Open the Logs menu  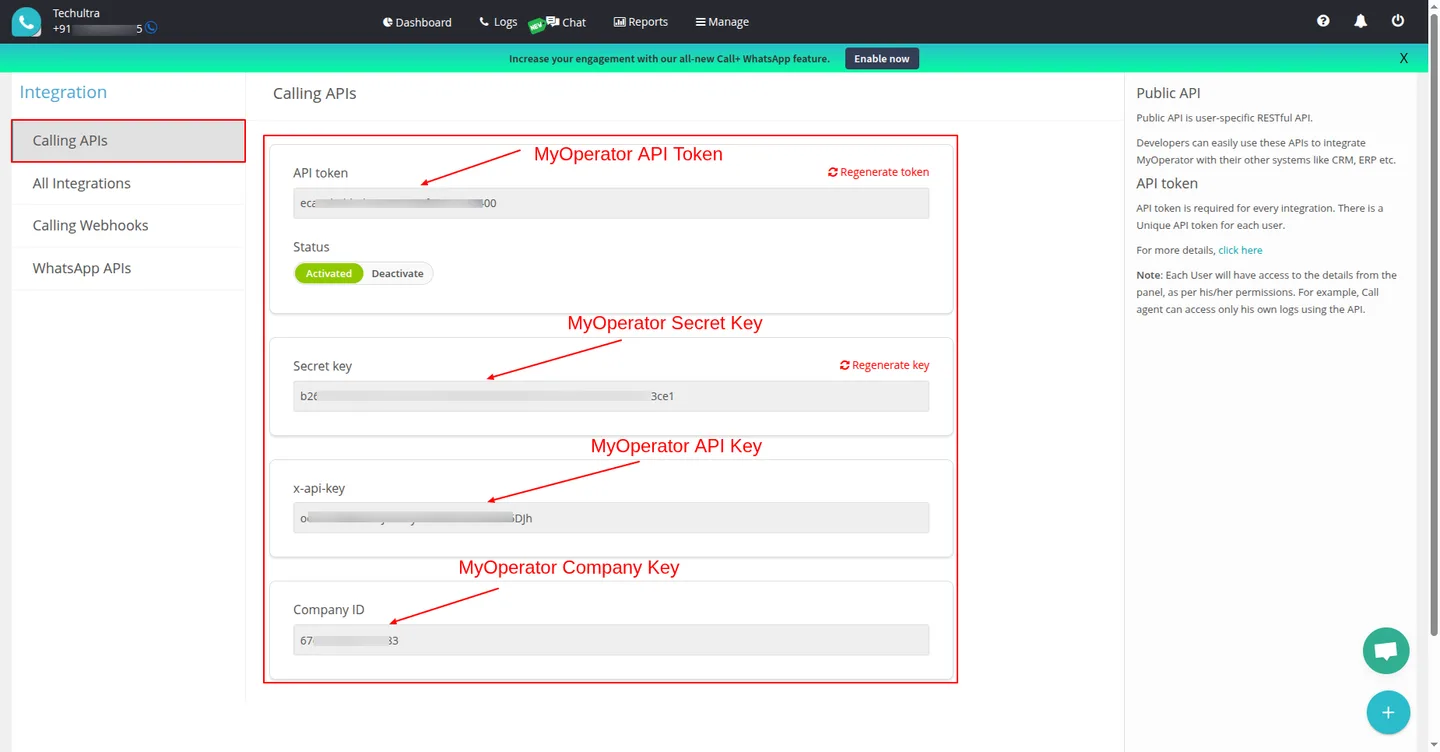click(498, 22)
